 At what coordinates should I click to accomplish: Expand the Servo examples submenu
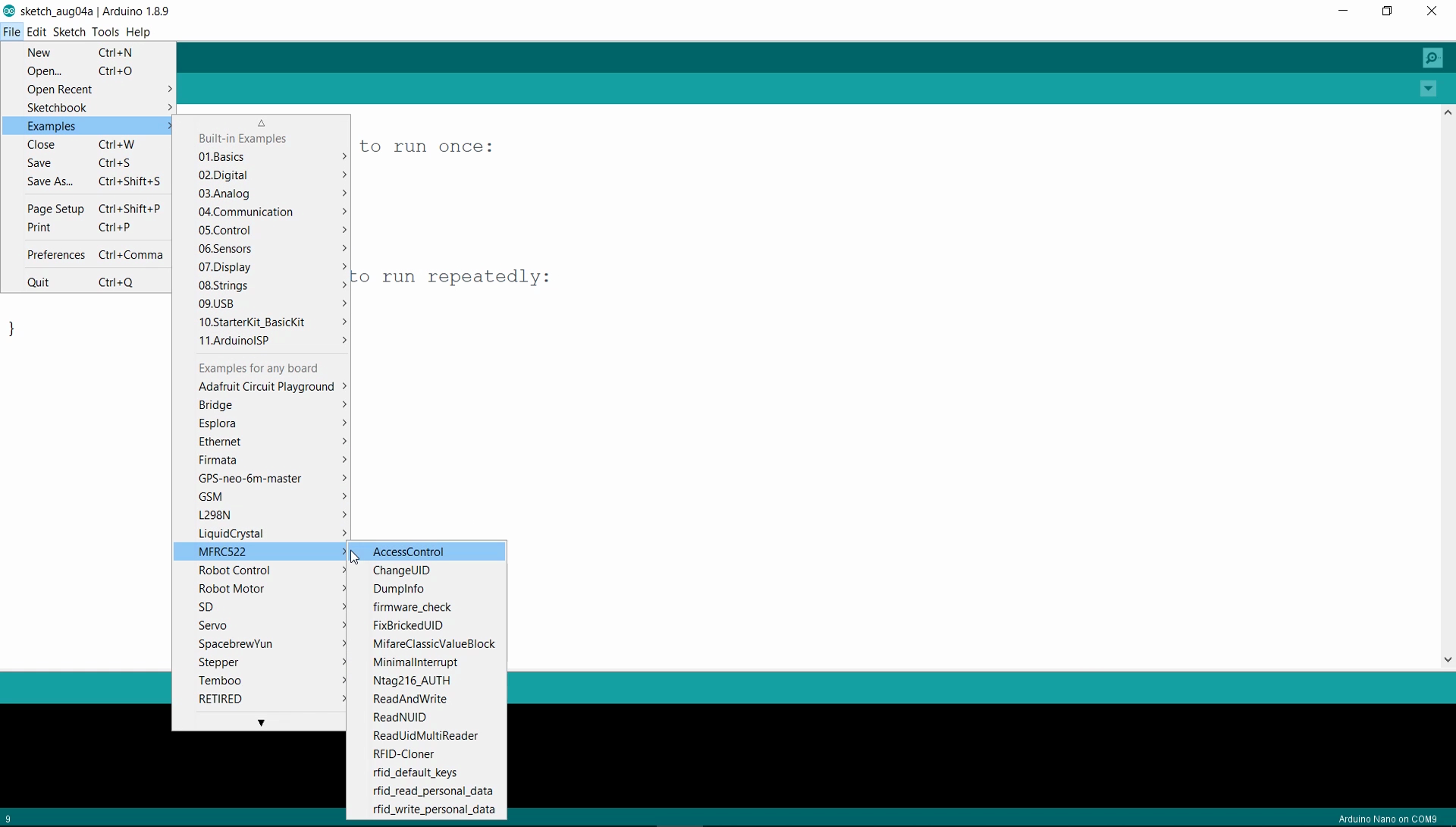click(213, 624)
